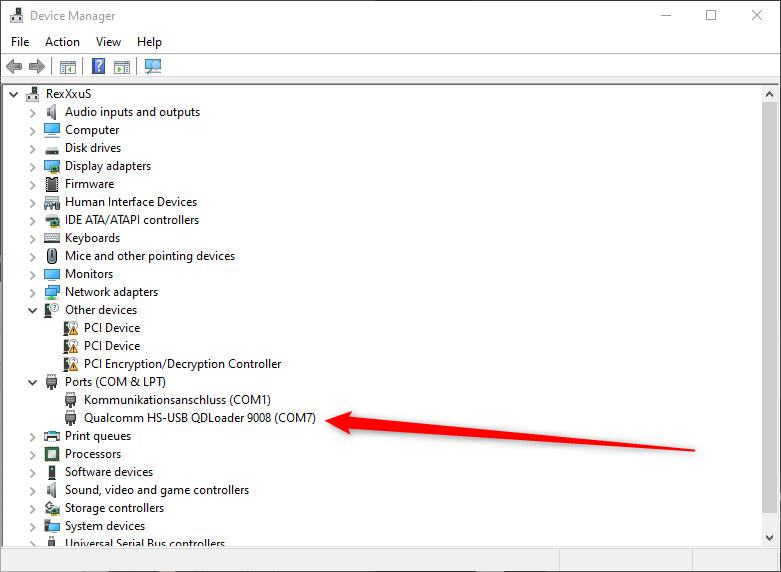Viewport: 781px width, 572px height.
Task: Click the Keyboards icon
Action: [x=52, y=238]
